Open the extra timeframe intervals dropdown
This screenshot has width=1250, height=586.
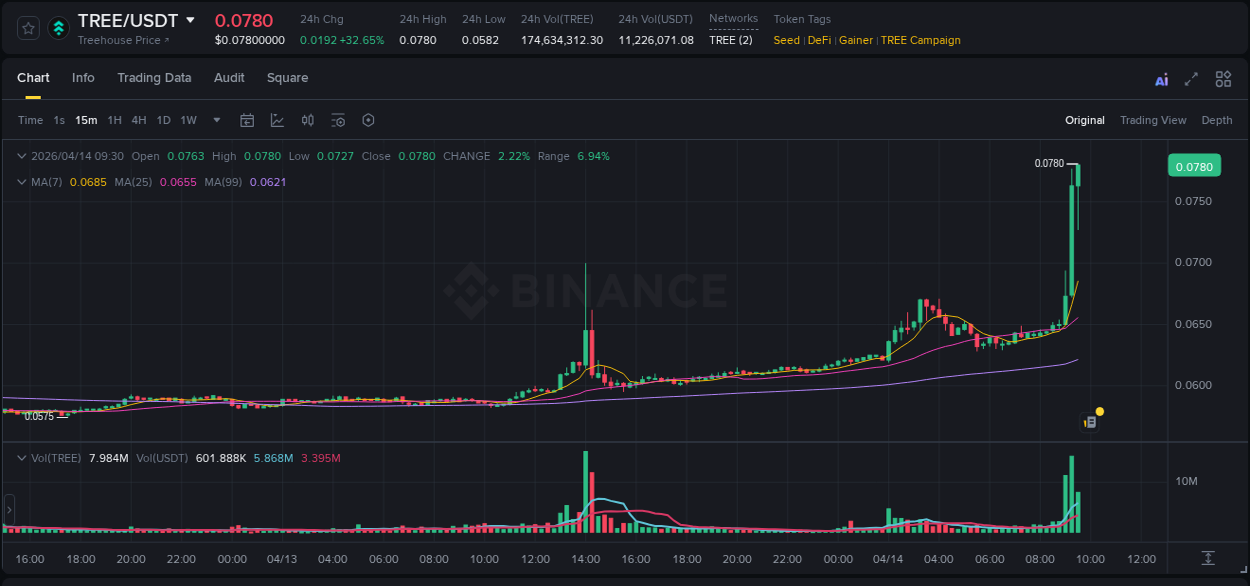(x=215, y=120)
